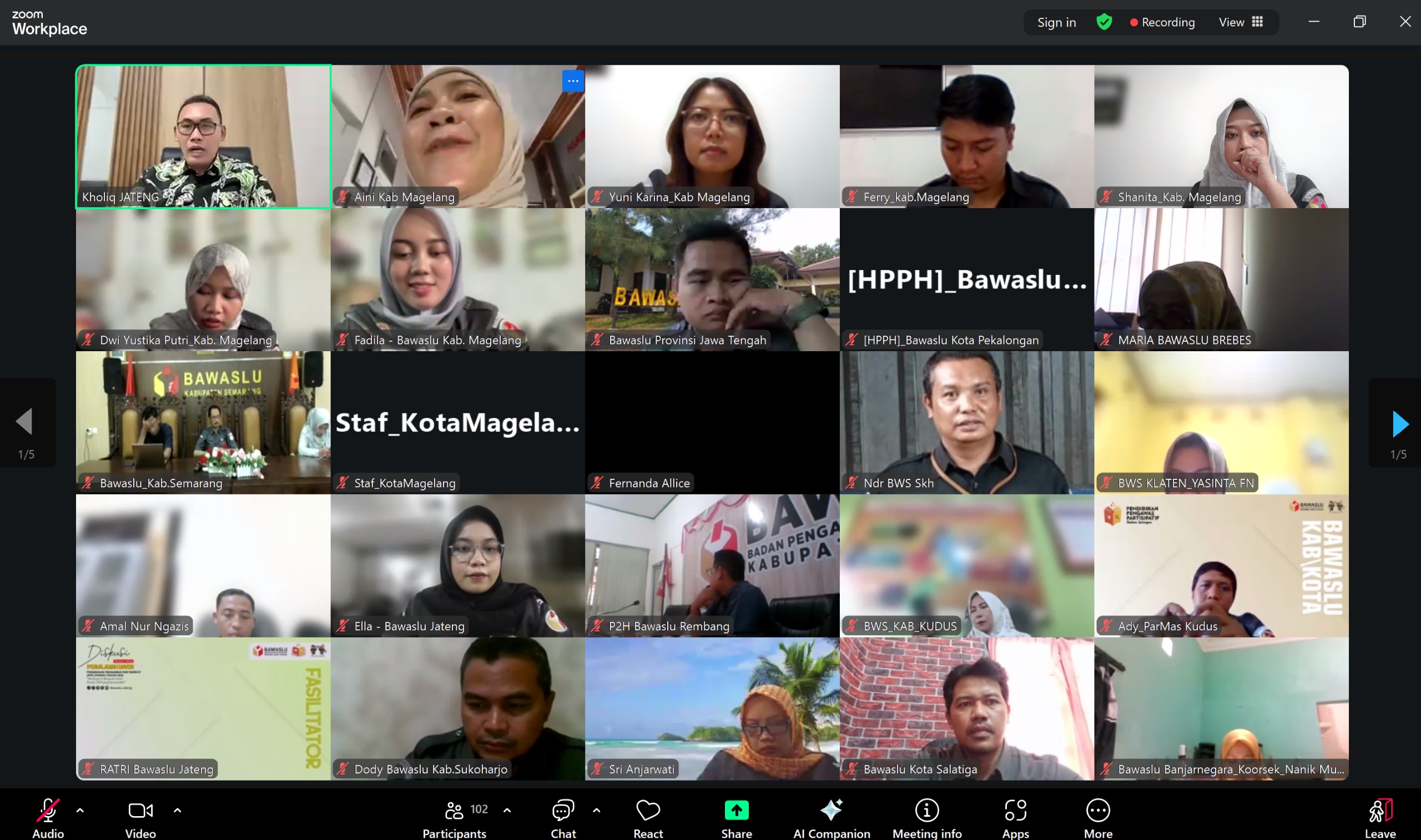
Task: Go to next gallery page arrow
Action: 1399,423
